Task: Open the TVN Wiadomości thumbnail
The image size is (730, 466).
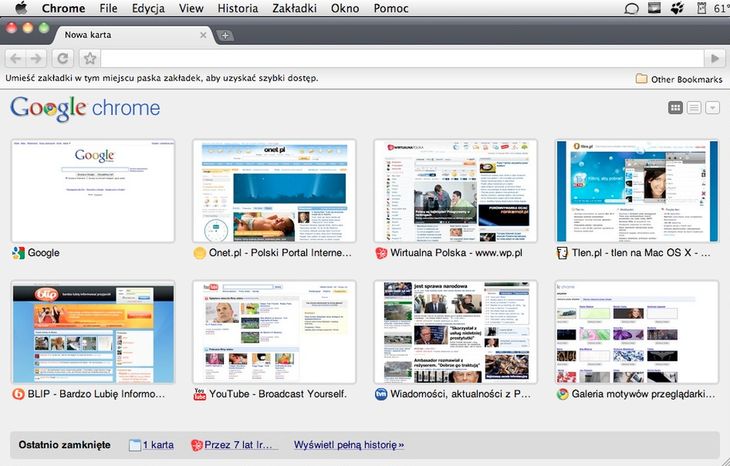Action: coord(455,332)
